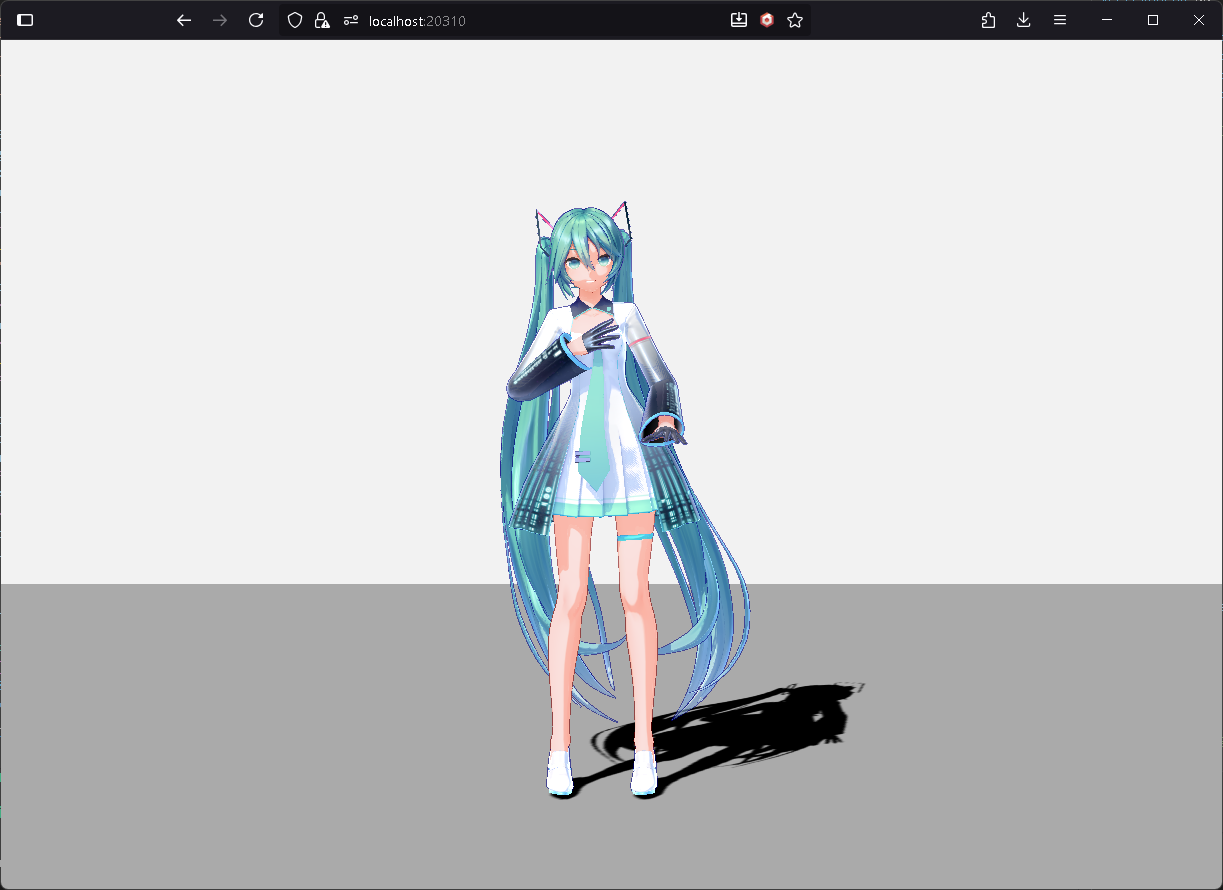
Task: Reload the localhost page
Action: 256,20
